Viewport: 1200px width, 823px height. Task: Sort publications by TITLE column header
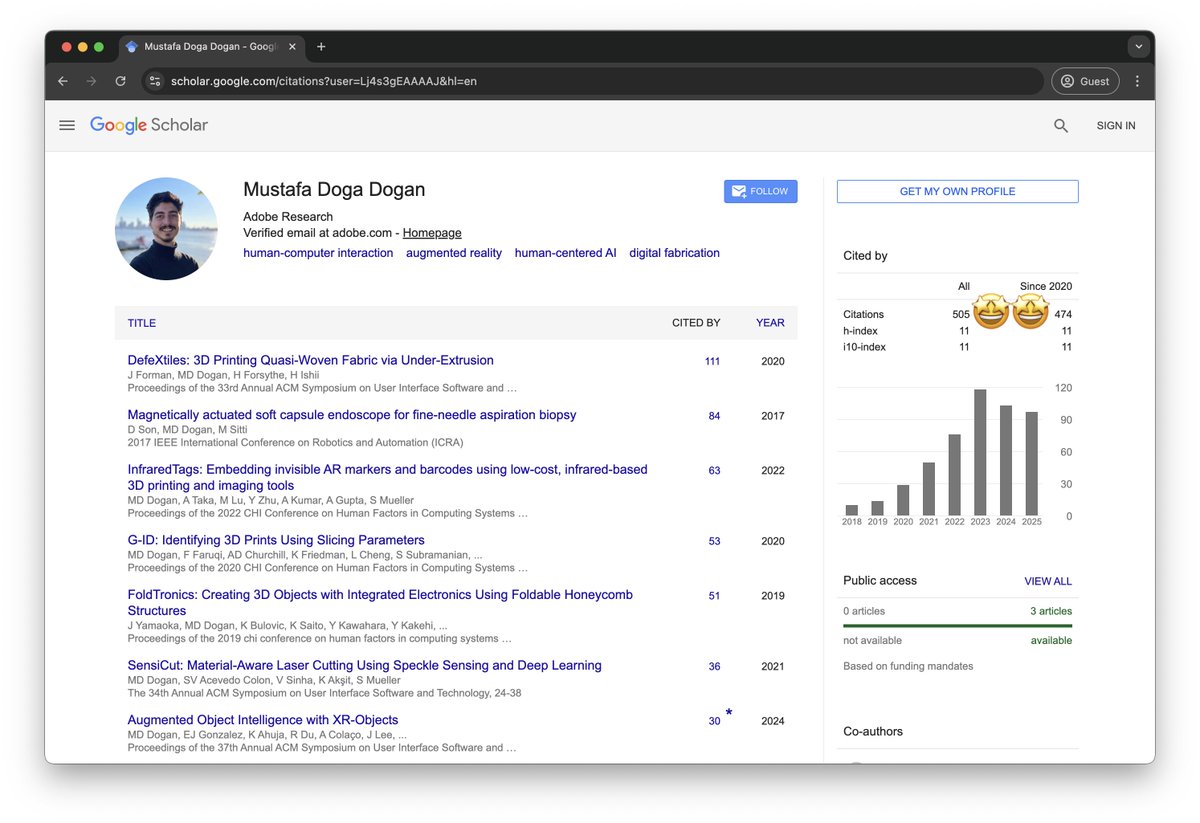point(142,323)
